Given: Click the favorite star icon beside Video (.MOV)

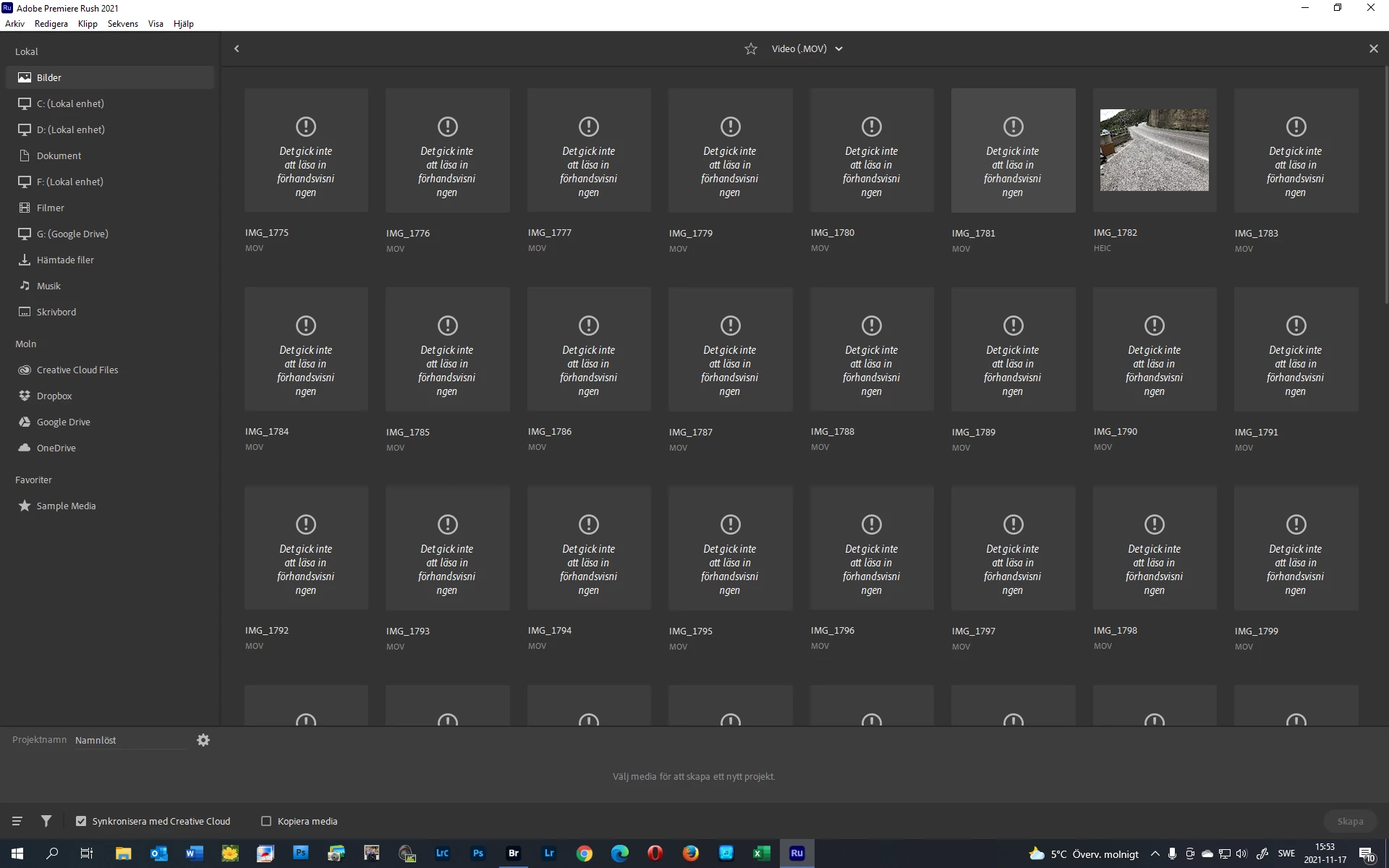Looking at the screenshot, I should click(751, 49).
